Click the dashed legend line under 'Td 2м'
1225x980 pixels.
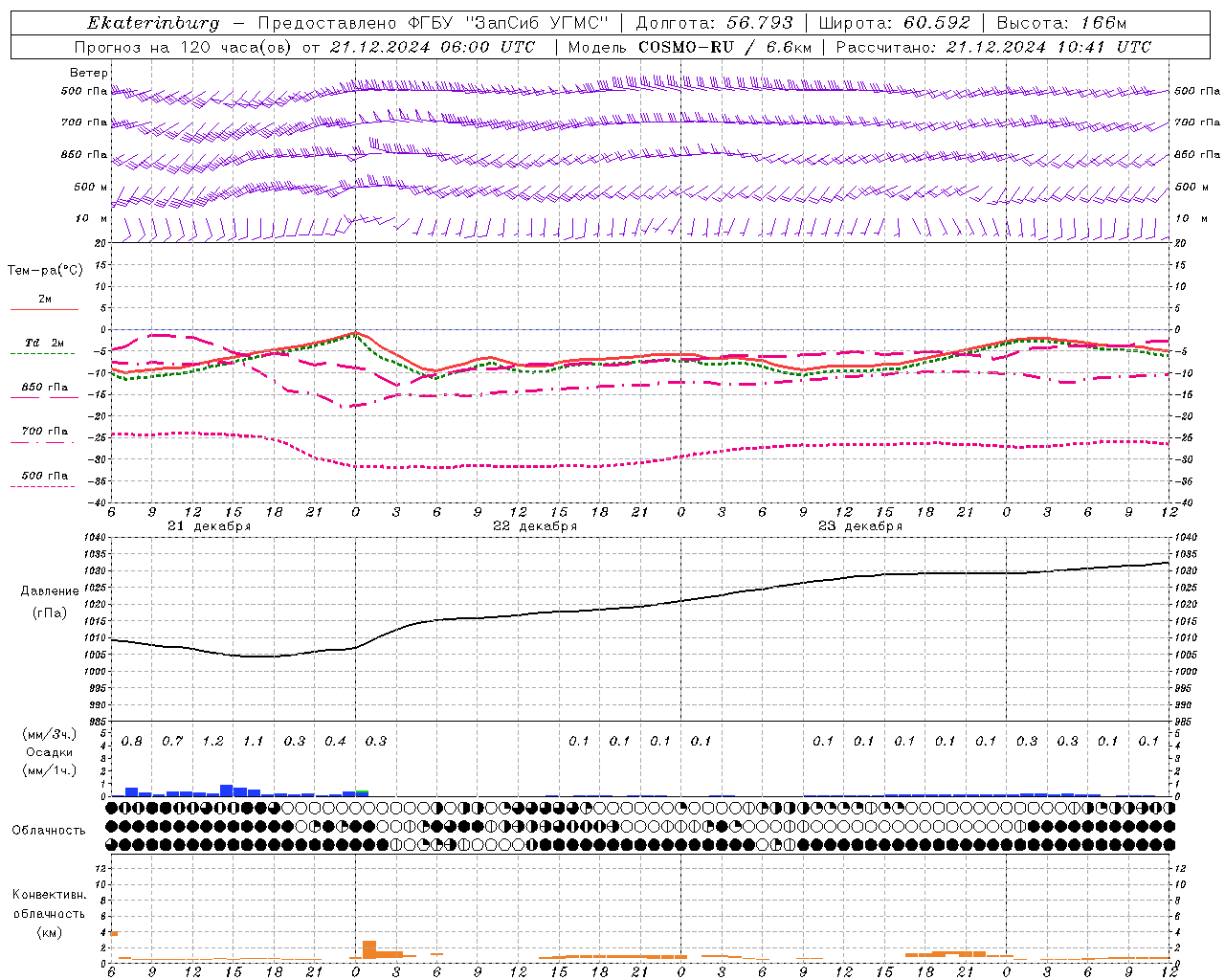click(42, 353)
